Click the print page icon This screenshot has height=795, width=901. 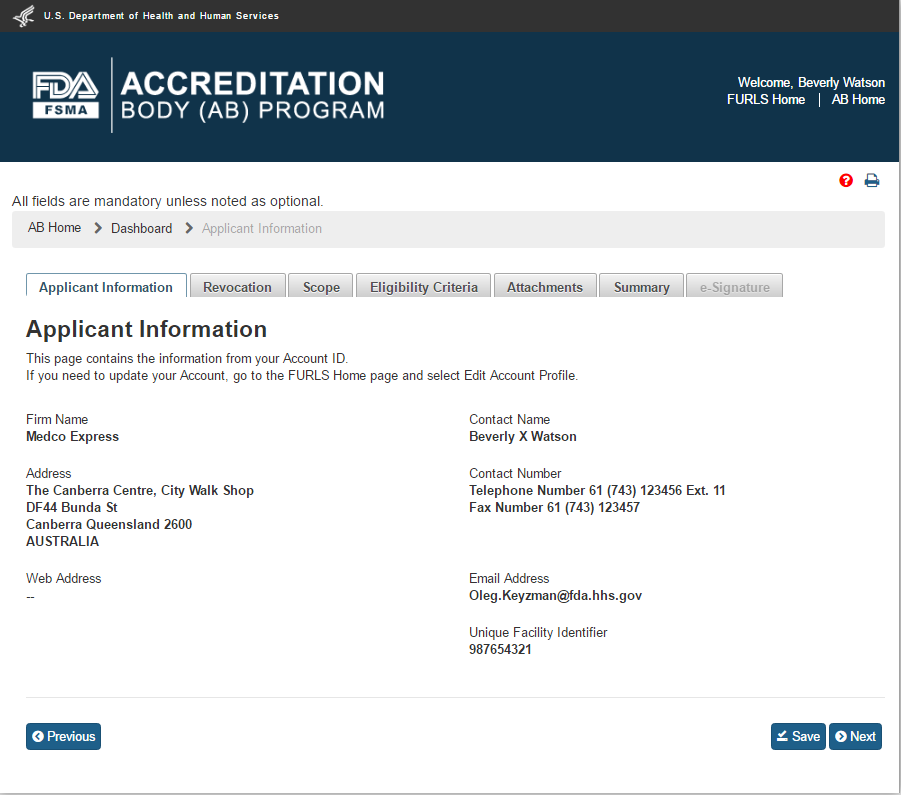(x=872, y=181)
